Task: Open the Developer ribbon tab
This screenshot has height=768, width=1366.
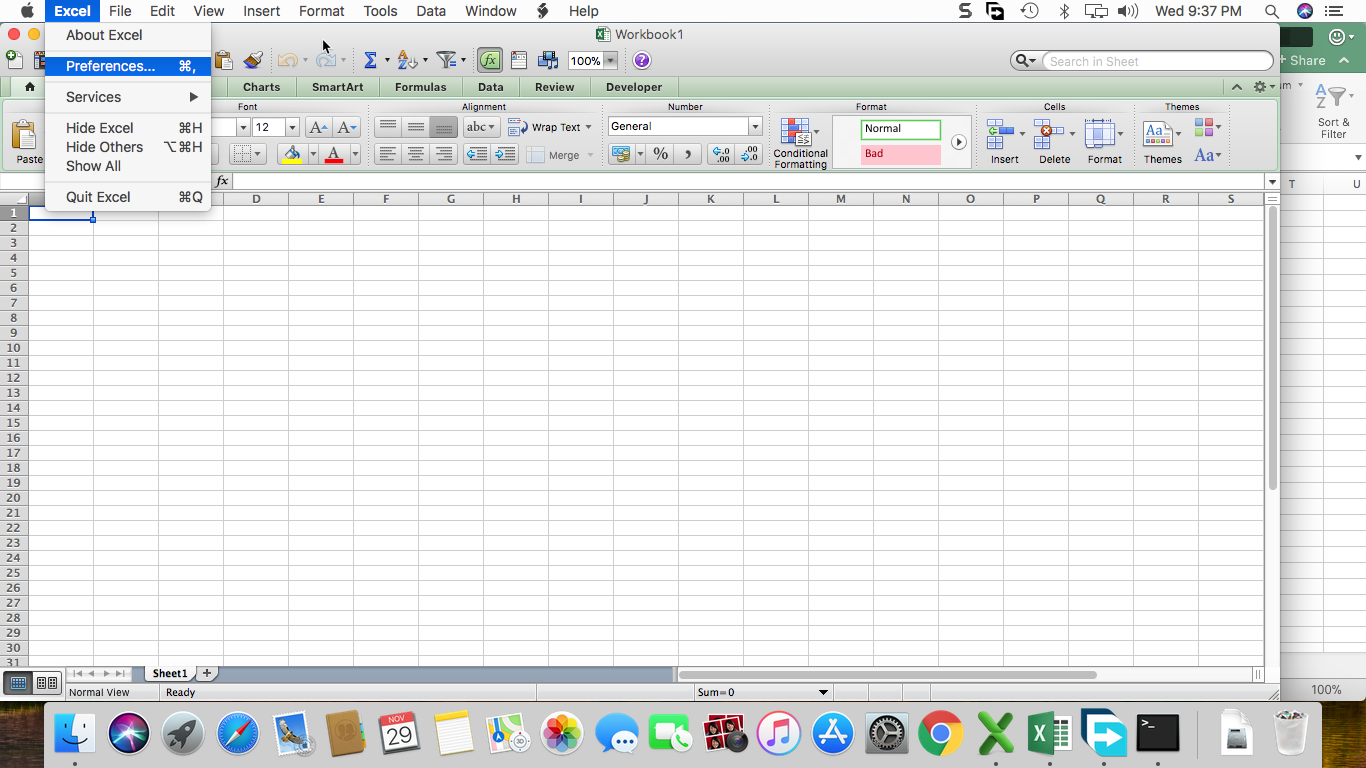Action: point(634,87)
